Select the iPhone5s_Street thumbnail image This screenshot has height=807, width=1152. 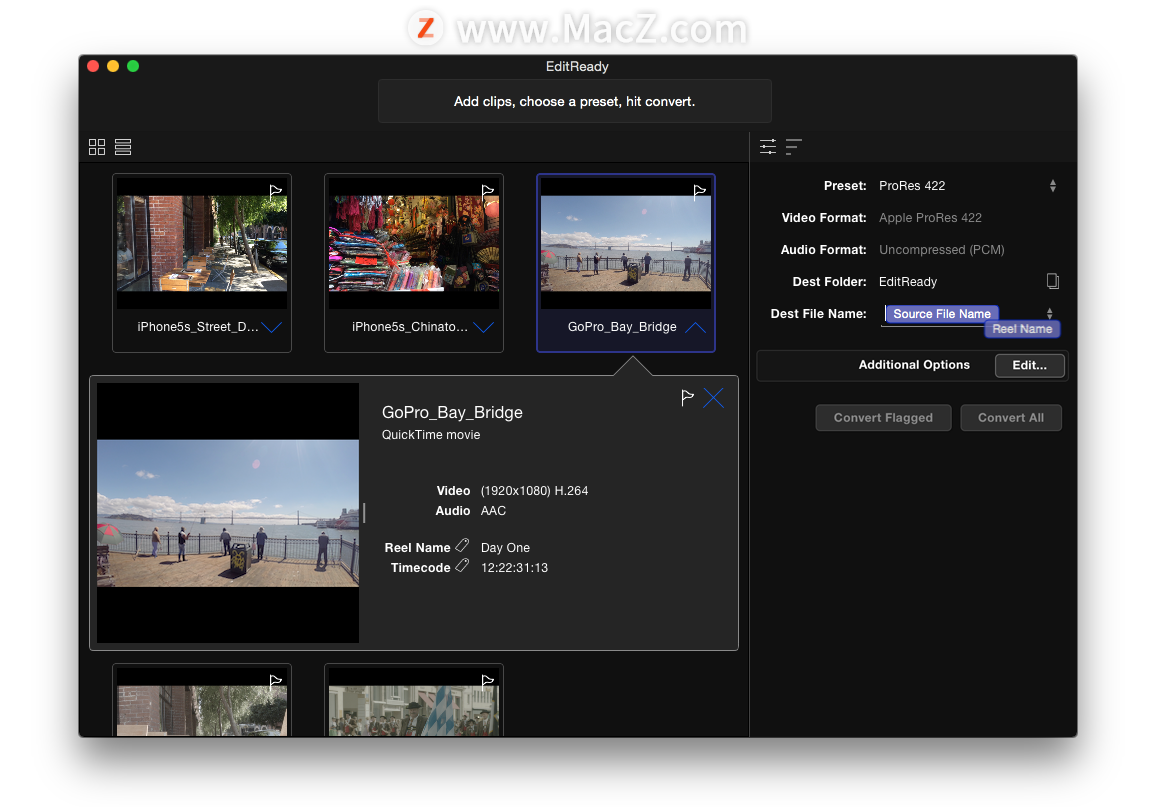tap(202, 243)
